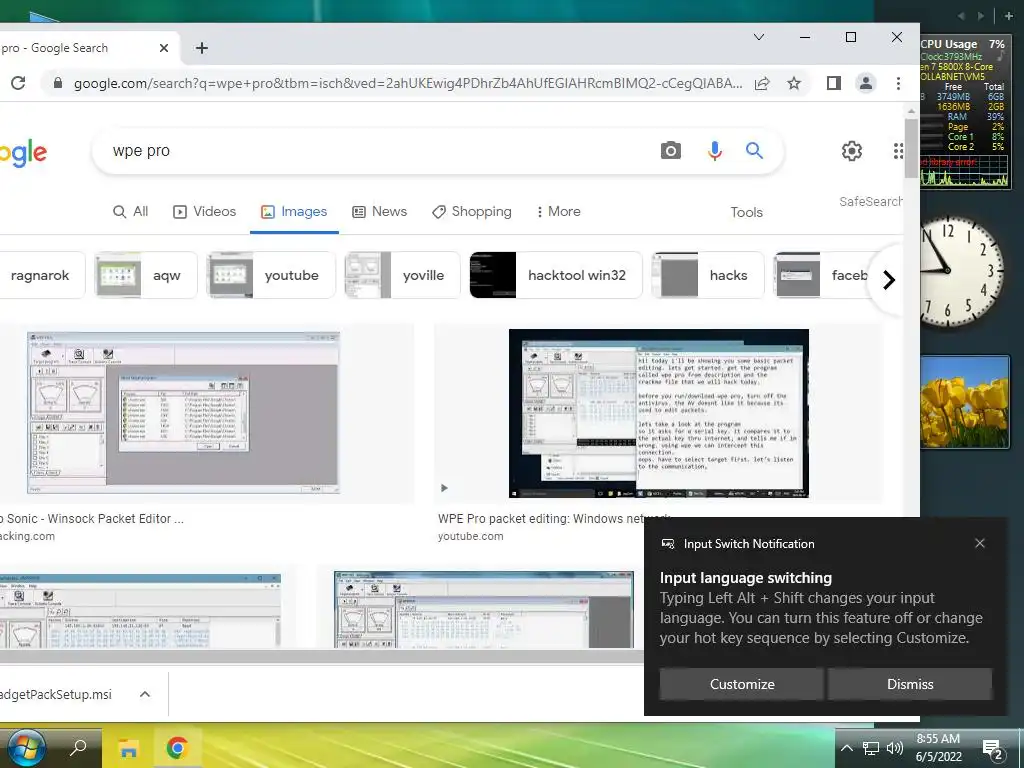Open File Explorer from taskbar
The width and height of the screenshot is (1024, 768).
[129, 748]
